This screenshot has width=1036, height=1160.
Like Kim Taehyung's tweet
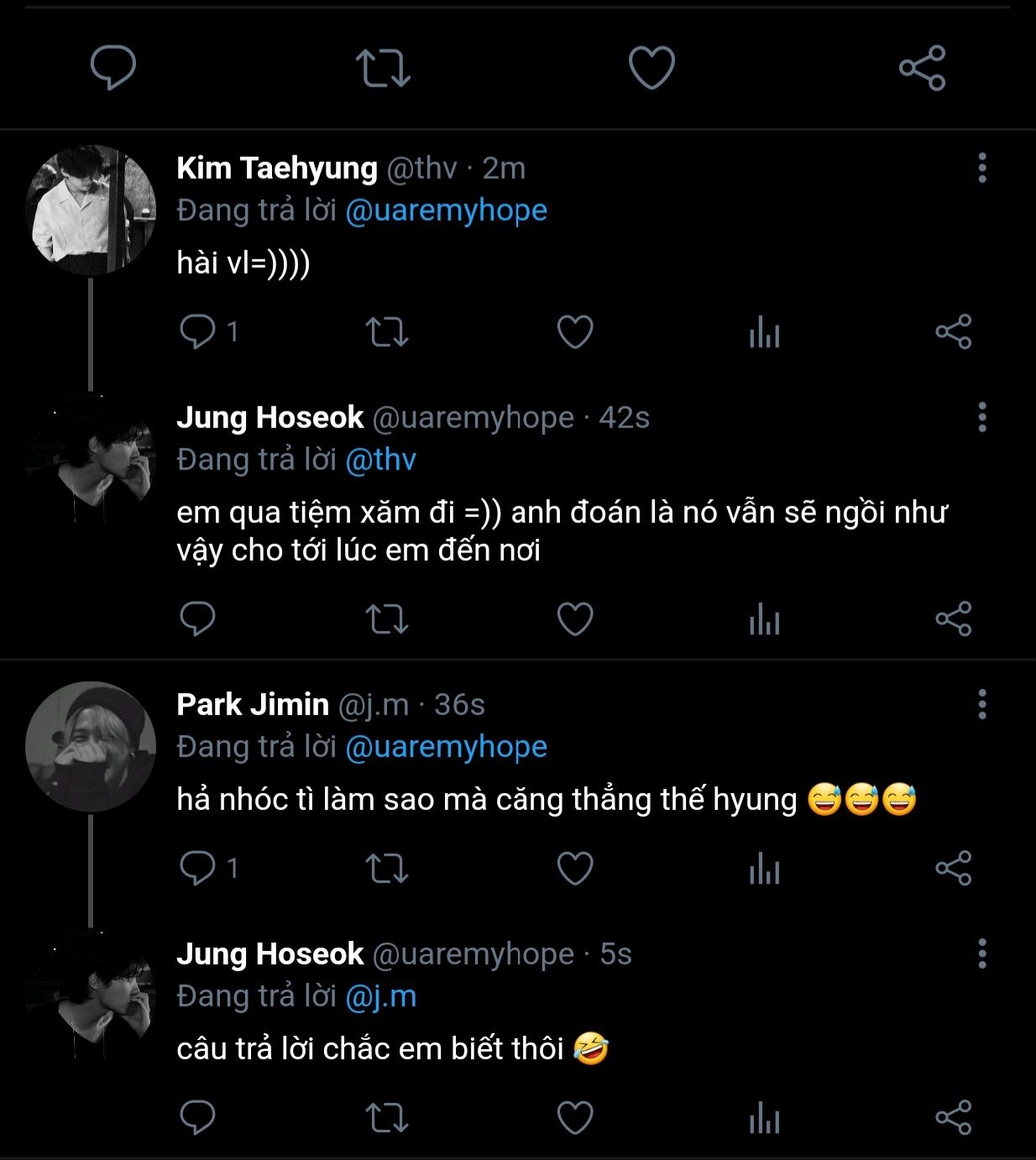(575, 332)
